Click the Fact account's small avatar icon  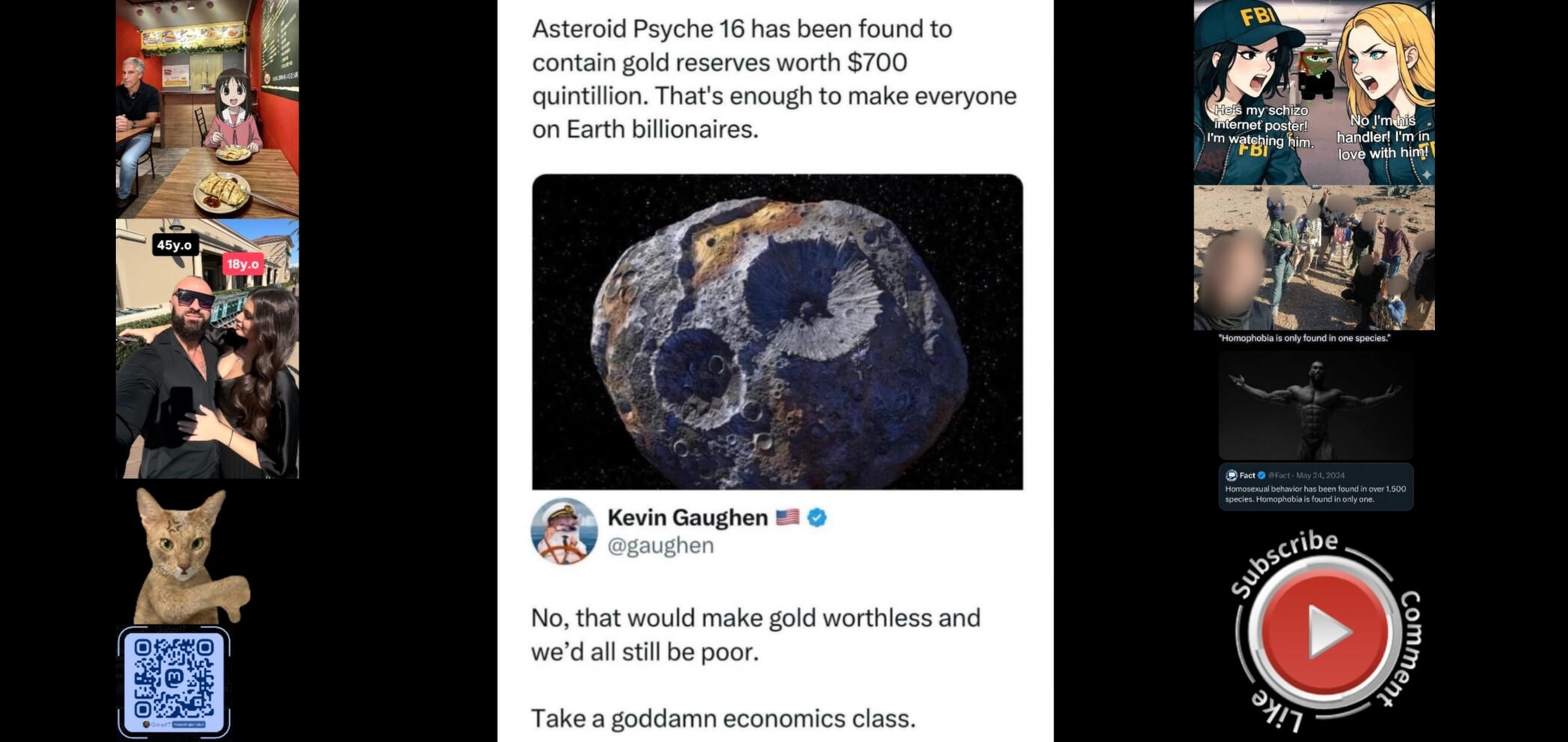point(1231,475)
